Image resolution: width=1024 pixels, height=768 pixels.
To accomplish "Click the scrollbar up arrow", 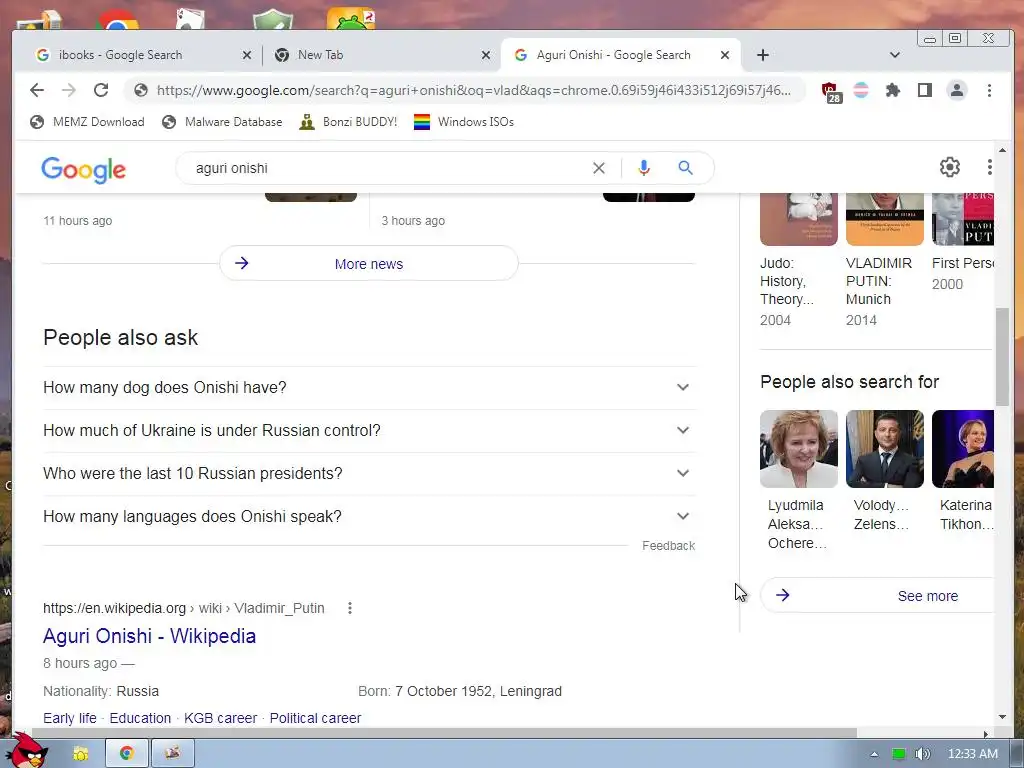I will [x=1002, y=150].
